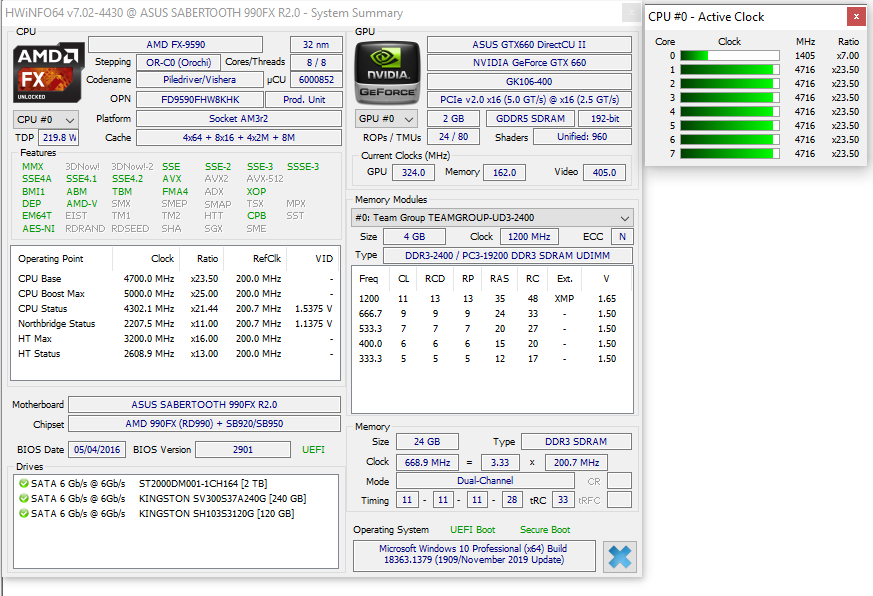Click the Socket AM3r2 platform field
The width and height of the screenshot is (873, 596).
[239, 119]
